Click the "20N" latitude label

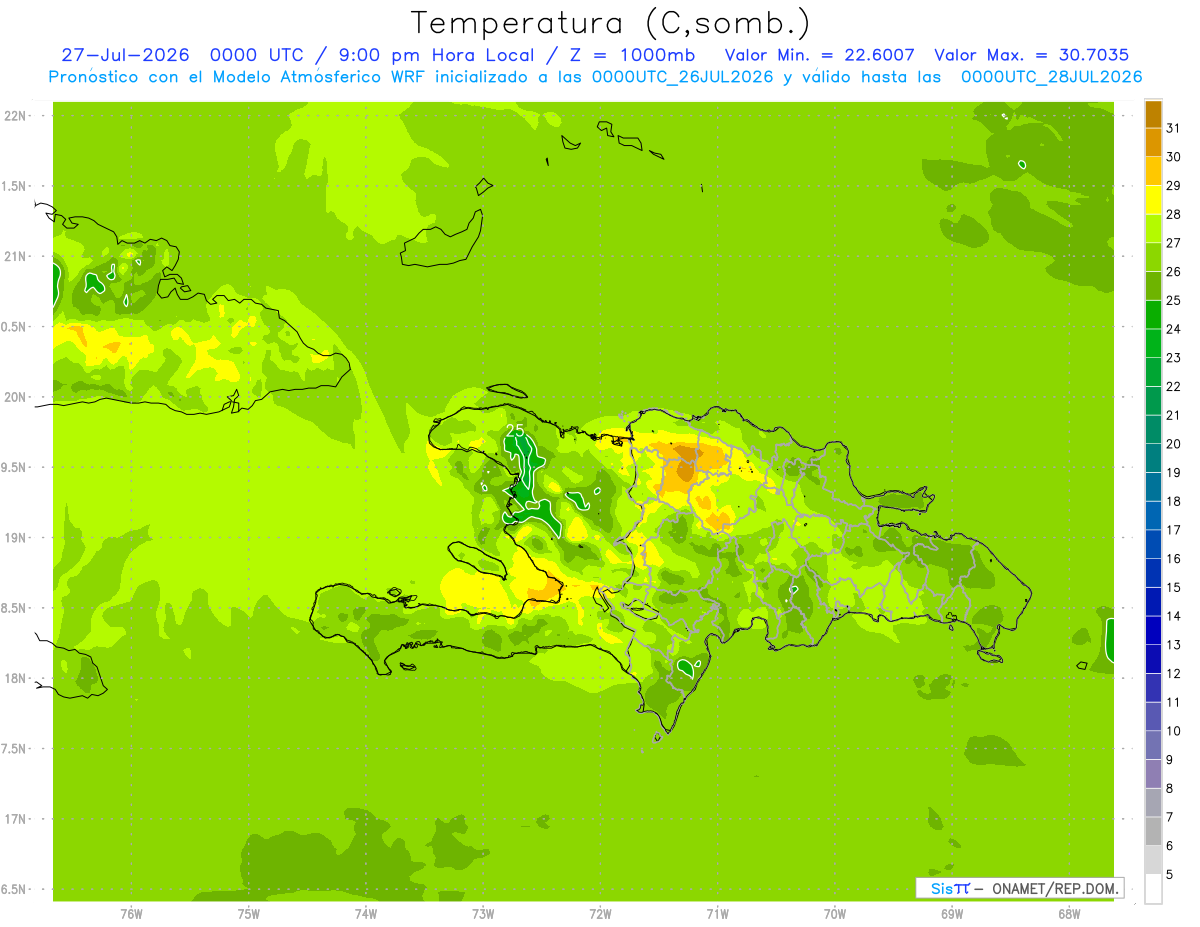[14, 397]
